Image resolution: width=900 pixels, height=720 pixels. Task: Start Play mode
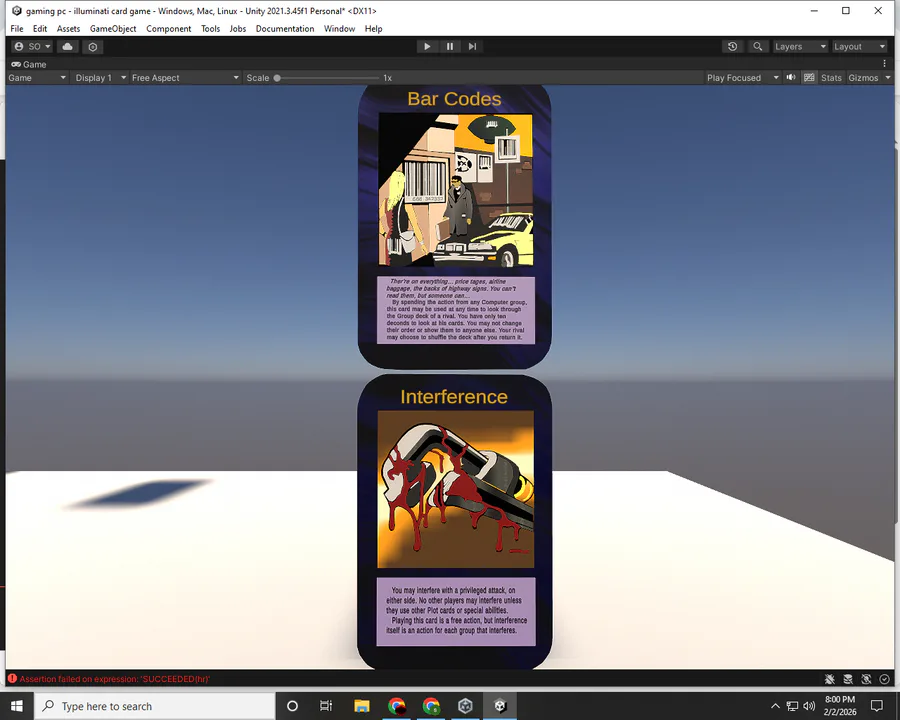[x=426, y=47]
